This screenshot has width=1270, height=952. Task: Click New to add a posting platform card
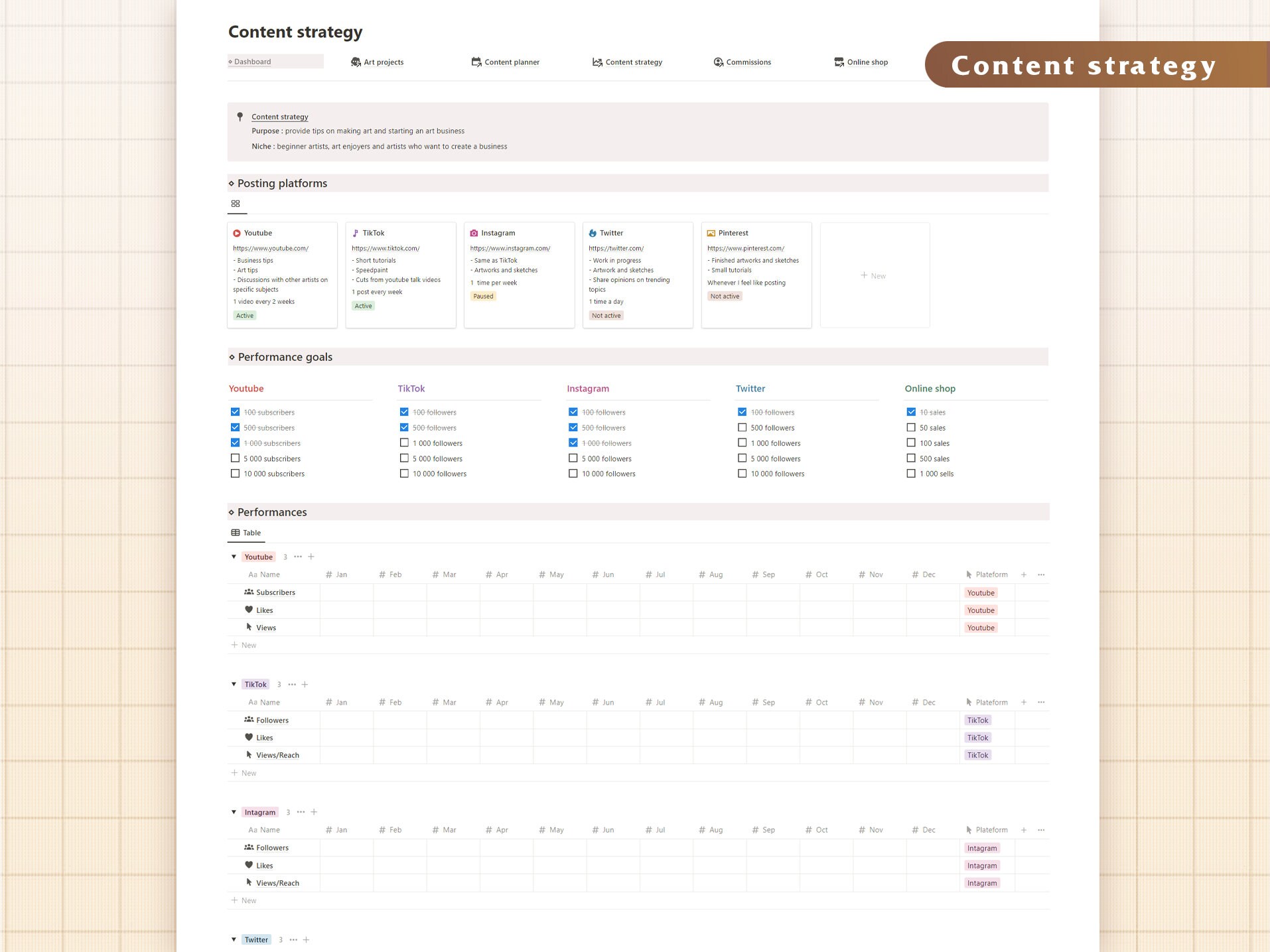[x=874, y=275]
